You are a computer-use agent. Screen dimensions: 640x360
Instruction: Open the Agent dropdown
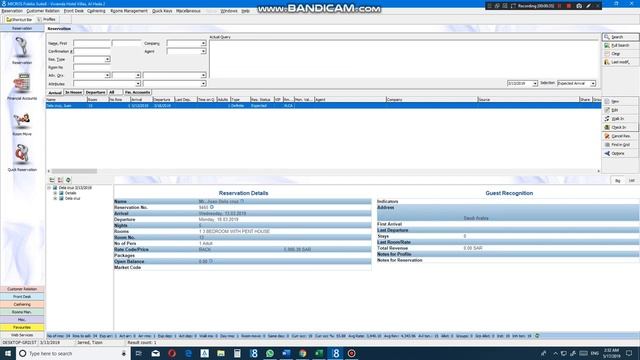203,51
